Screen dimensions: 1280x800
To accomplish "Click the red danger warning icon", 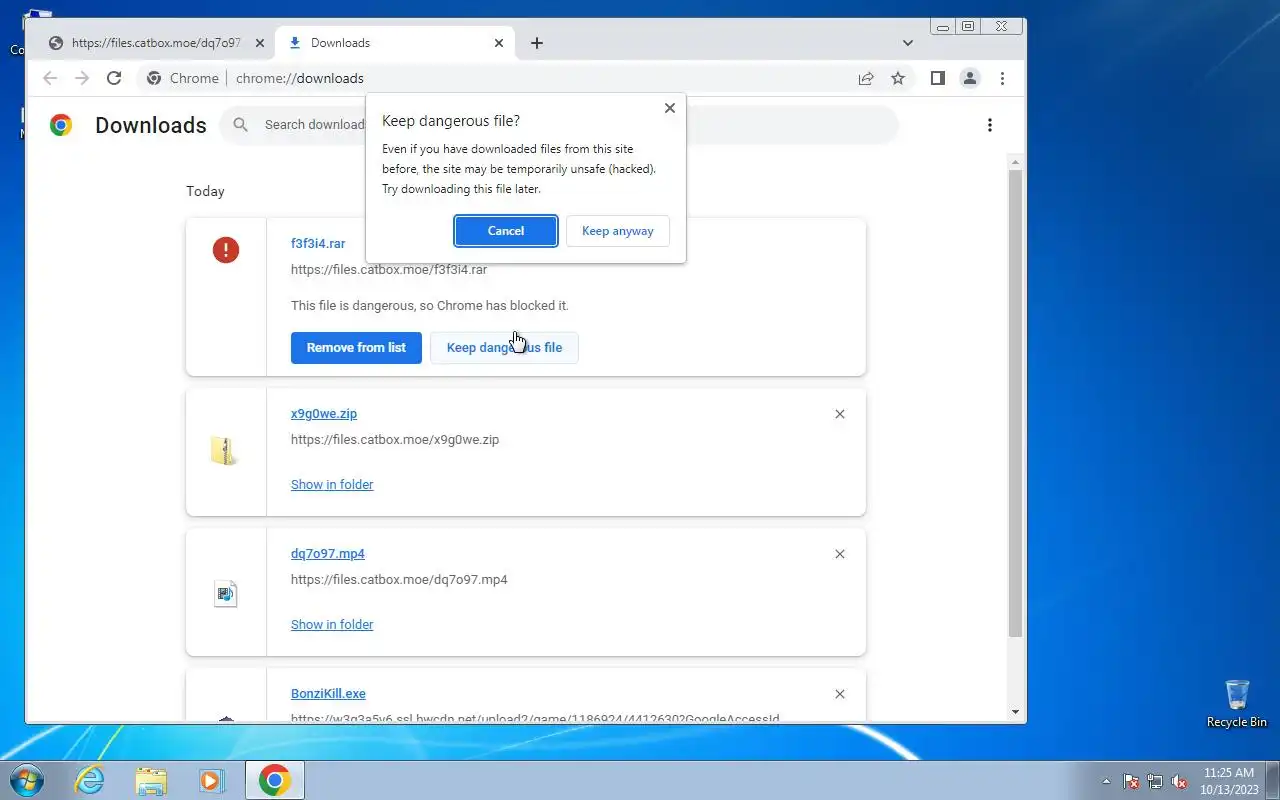I will (x=226, y=250).
